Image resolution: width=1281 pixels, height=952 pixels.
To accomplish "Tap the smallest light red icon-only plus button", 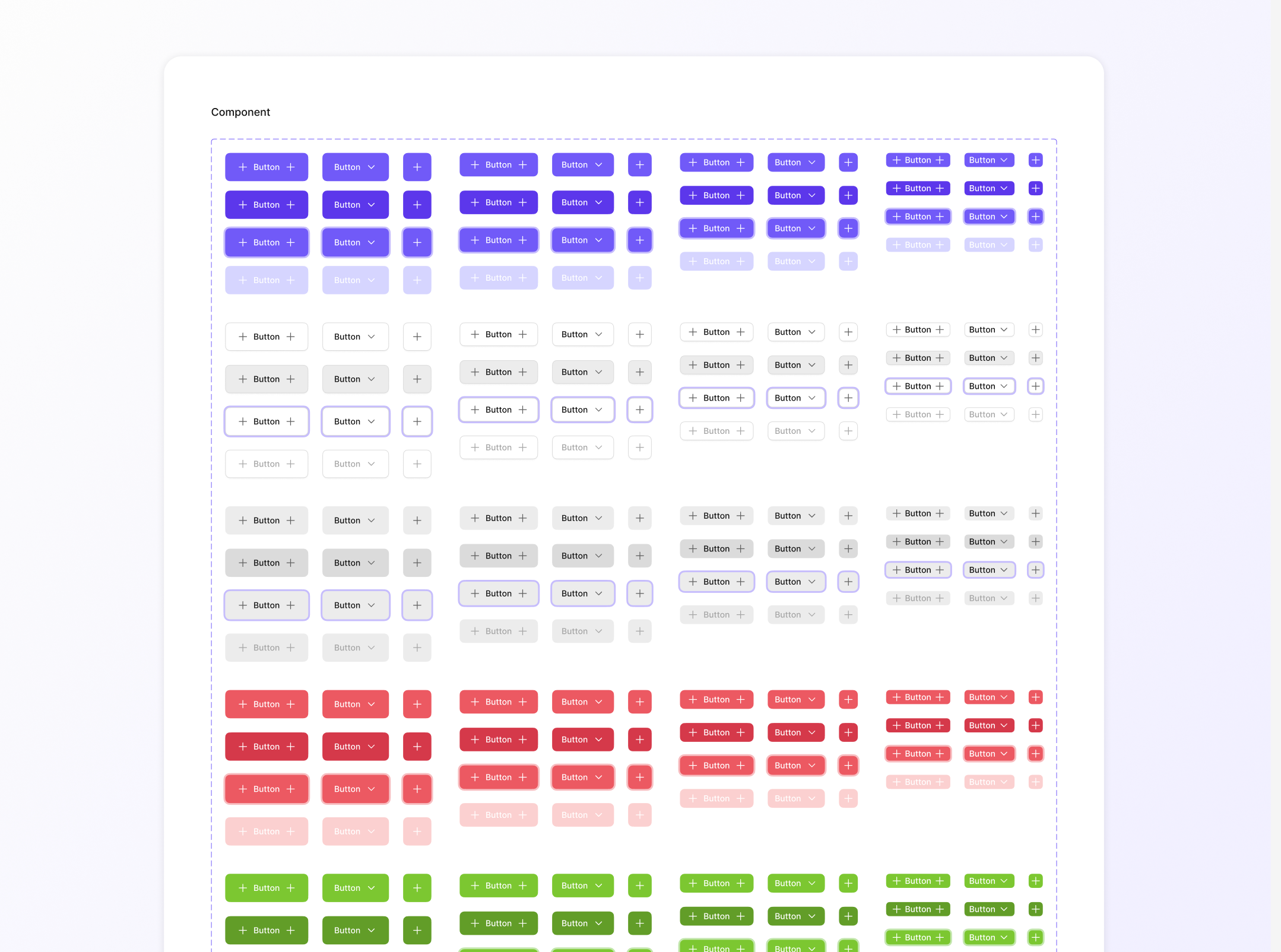I will tap(1035, 782).
